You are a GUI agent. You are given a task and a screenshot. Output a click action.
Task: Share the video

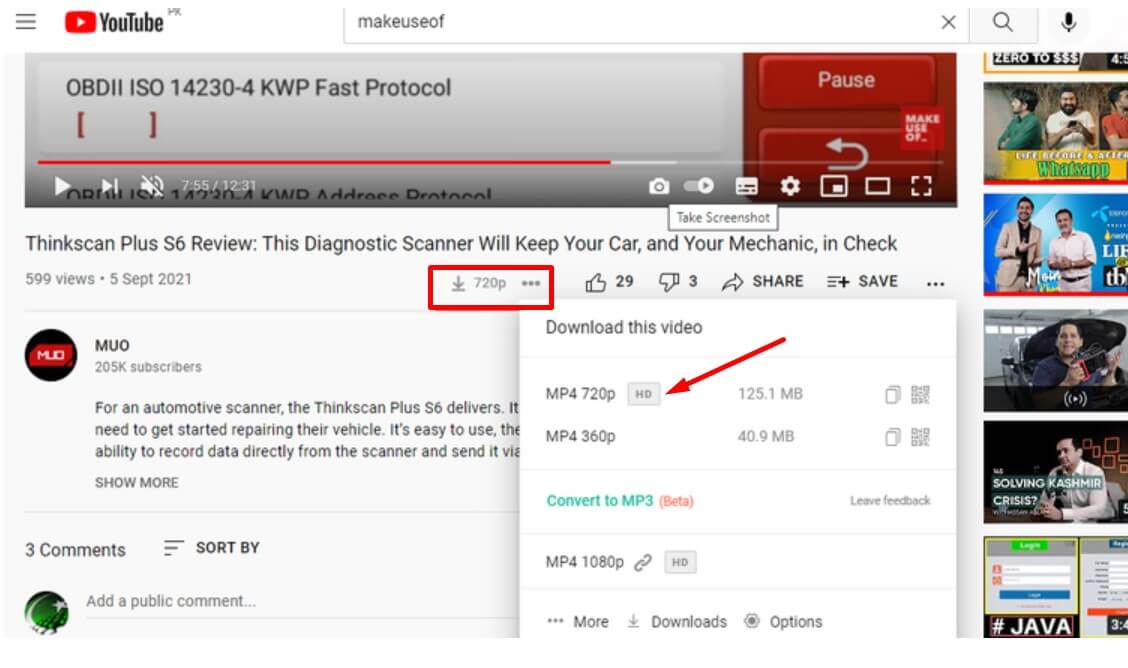tap(763, 282)
